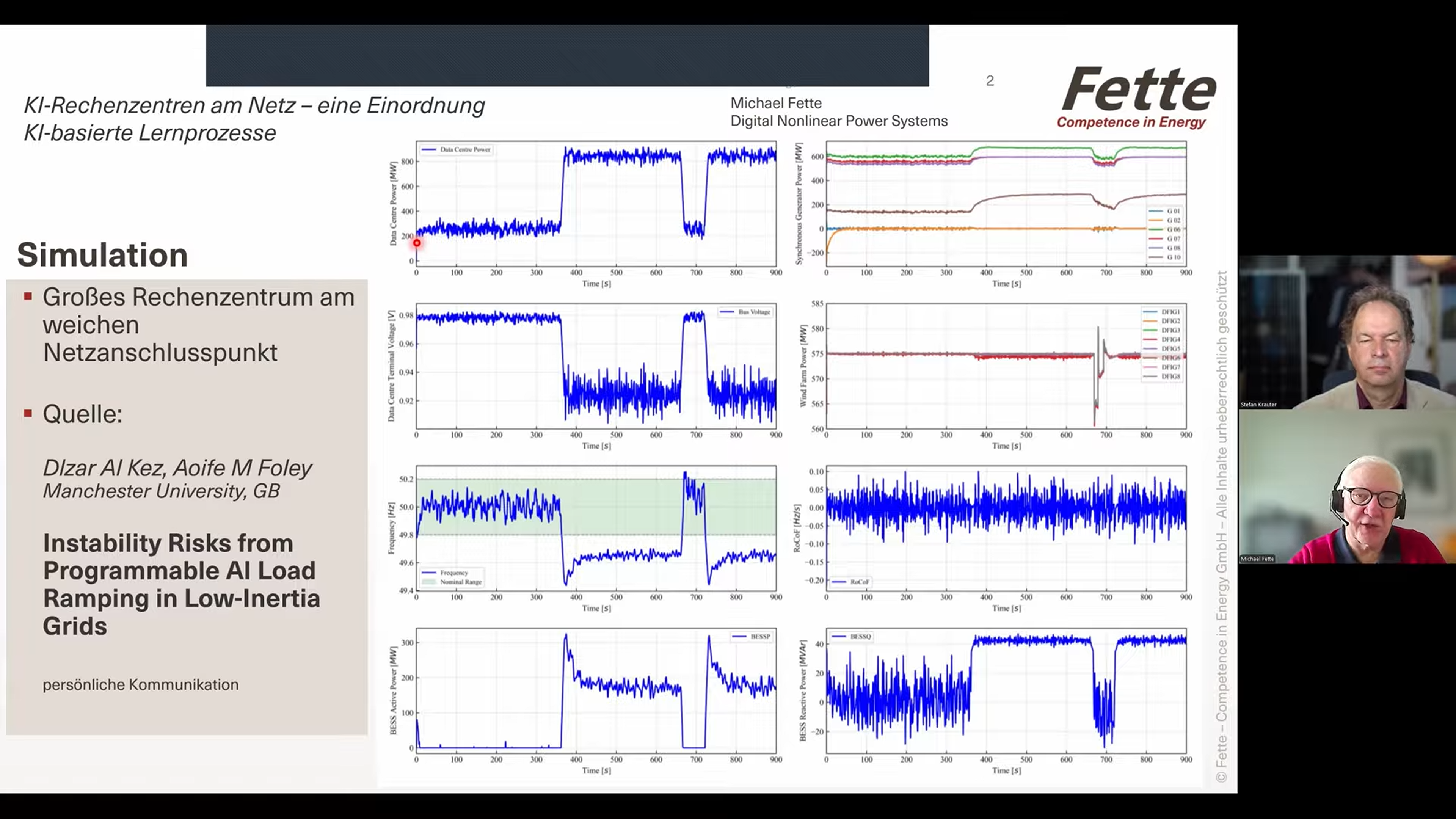Screen dimensions: 1456x819
Task: Select Stefan Krauter's webcam video tile
Action: (1347, 333)
